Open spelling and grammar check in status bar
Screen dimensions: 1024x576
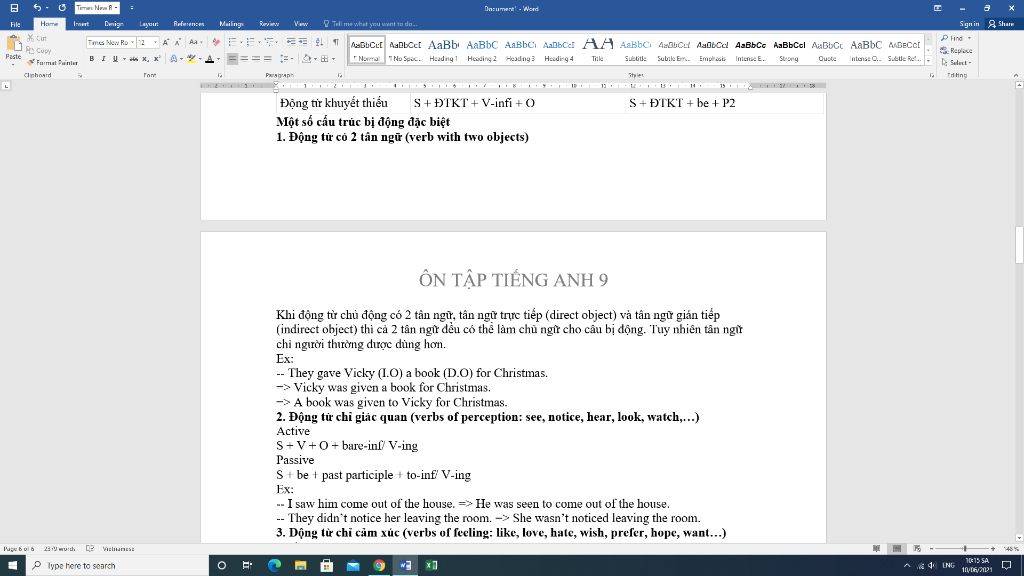[90, 549]
